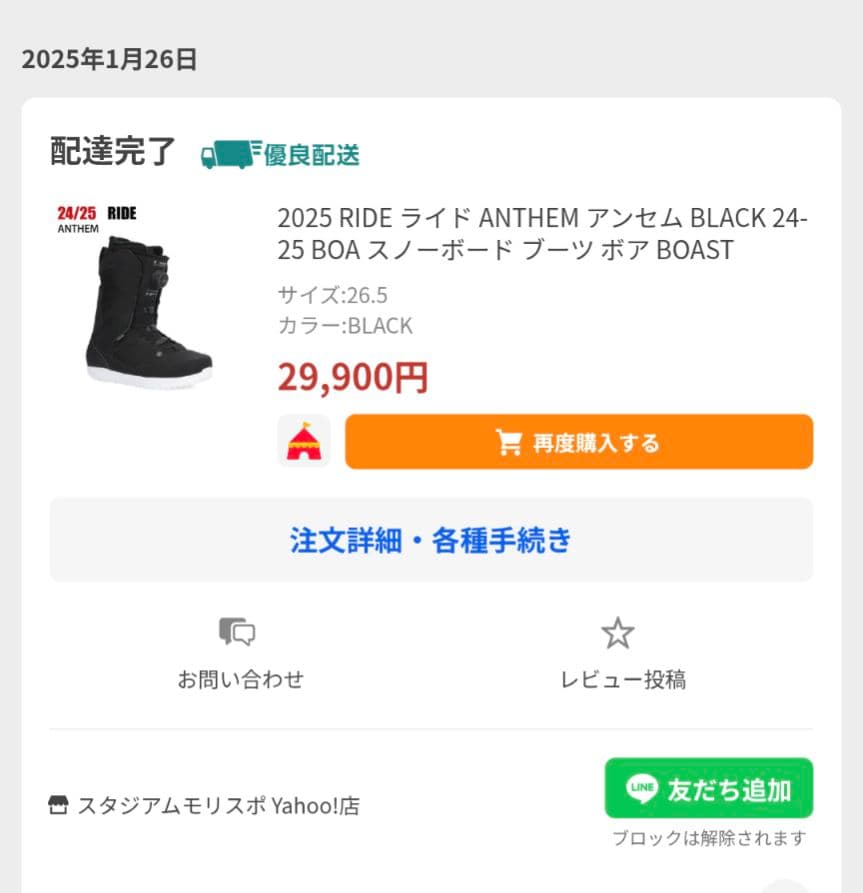
Task: Click the star icon above レビュー投稿
Action: pos(618,631)
